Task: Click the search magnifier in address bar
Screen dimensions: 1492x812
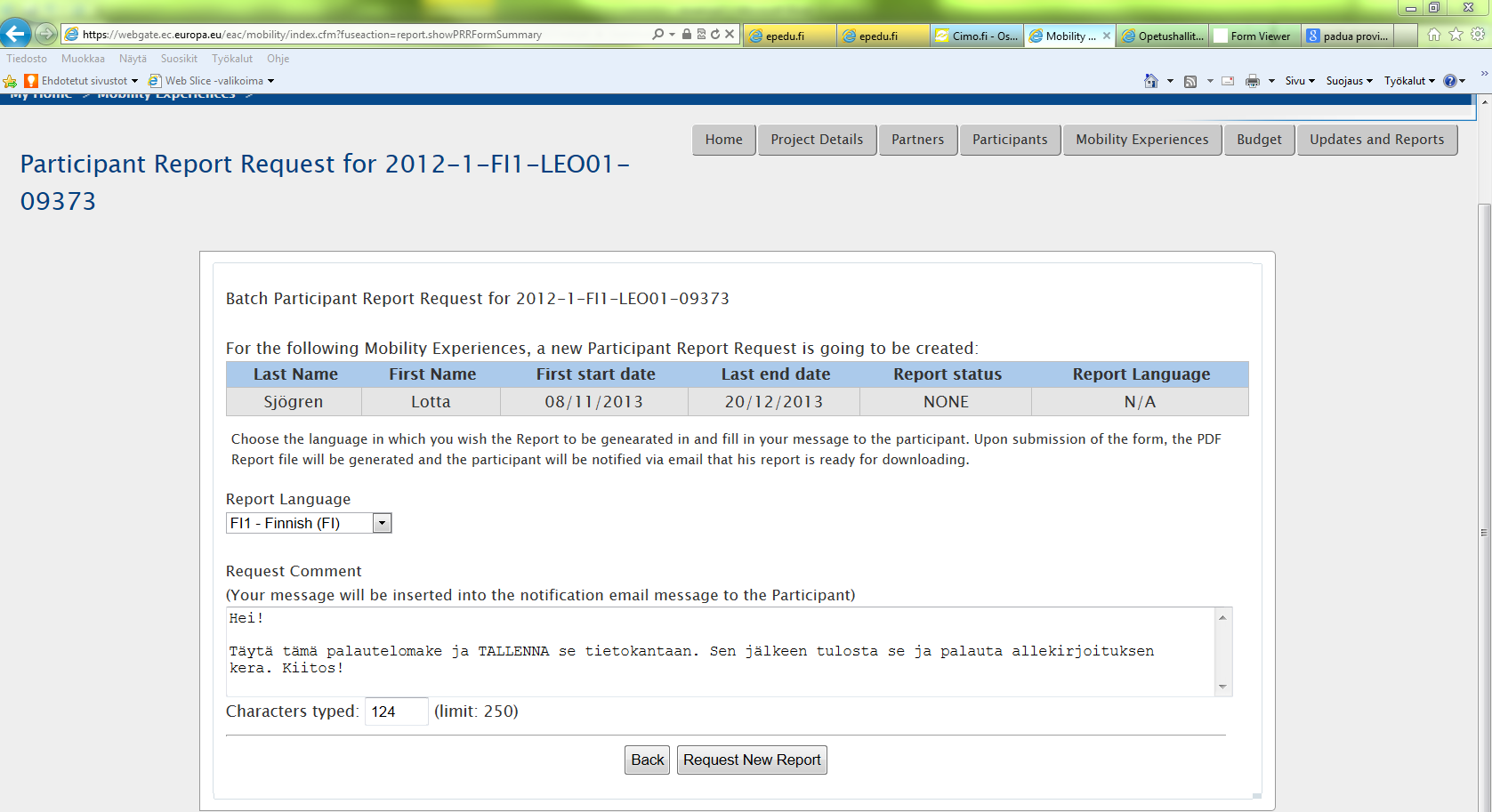Action: (657, 34)
